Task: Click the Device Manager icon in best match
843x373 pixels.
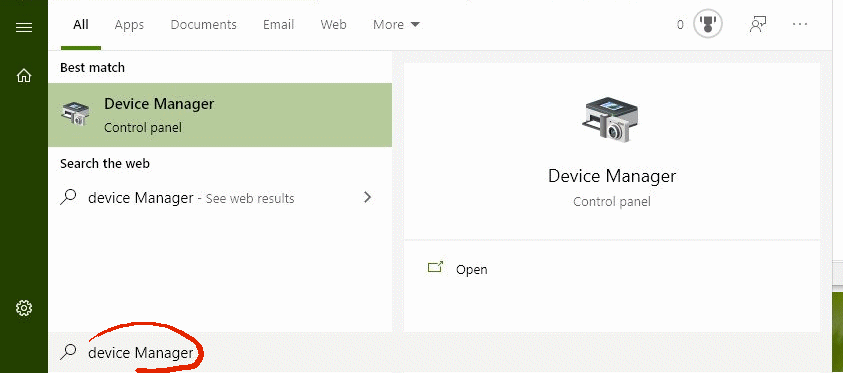Action: tap(75, 113)
